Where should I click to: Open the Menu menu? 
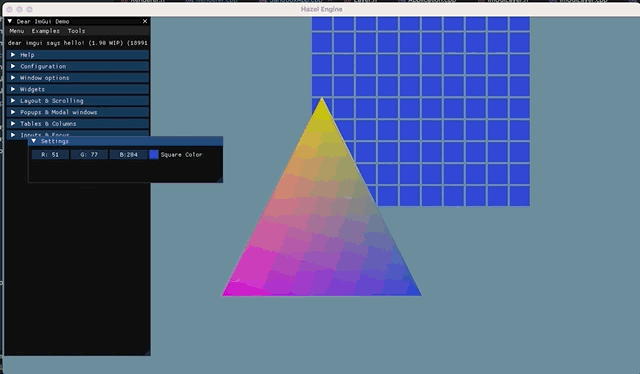point(17,31)
